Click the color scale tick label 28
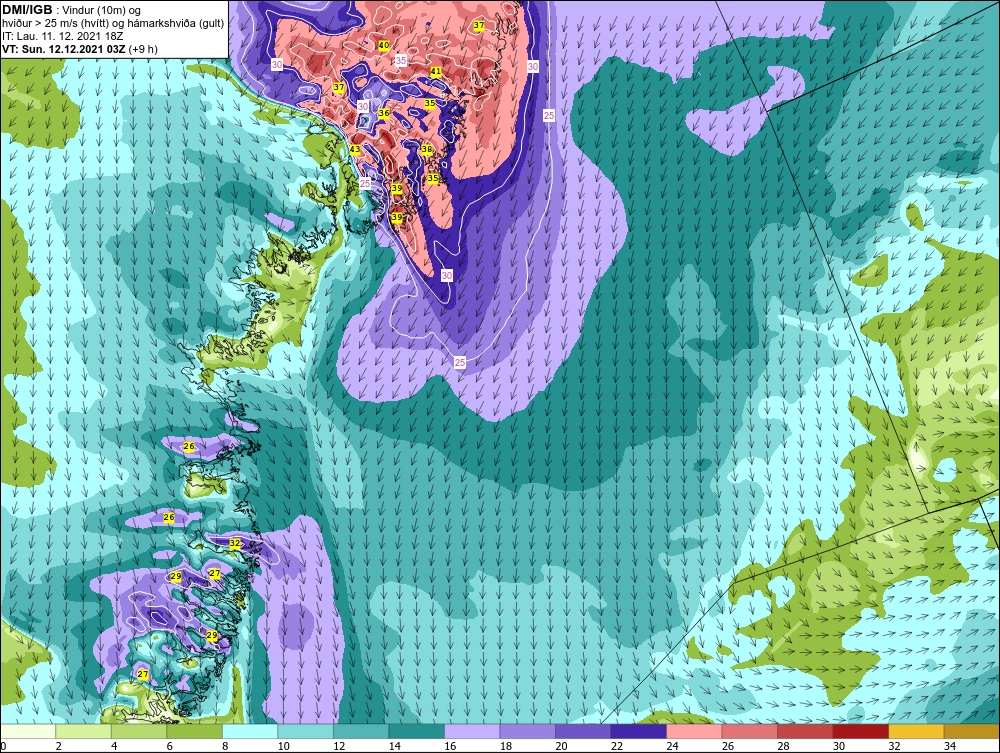Image resolution: width=1000 pixels, height=753 pixels. click(x=783, y=746)
